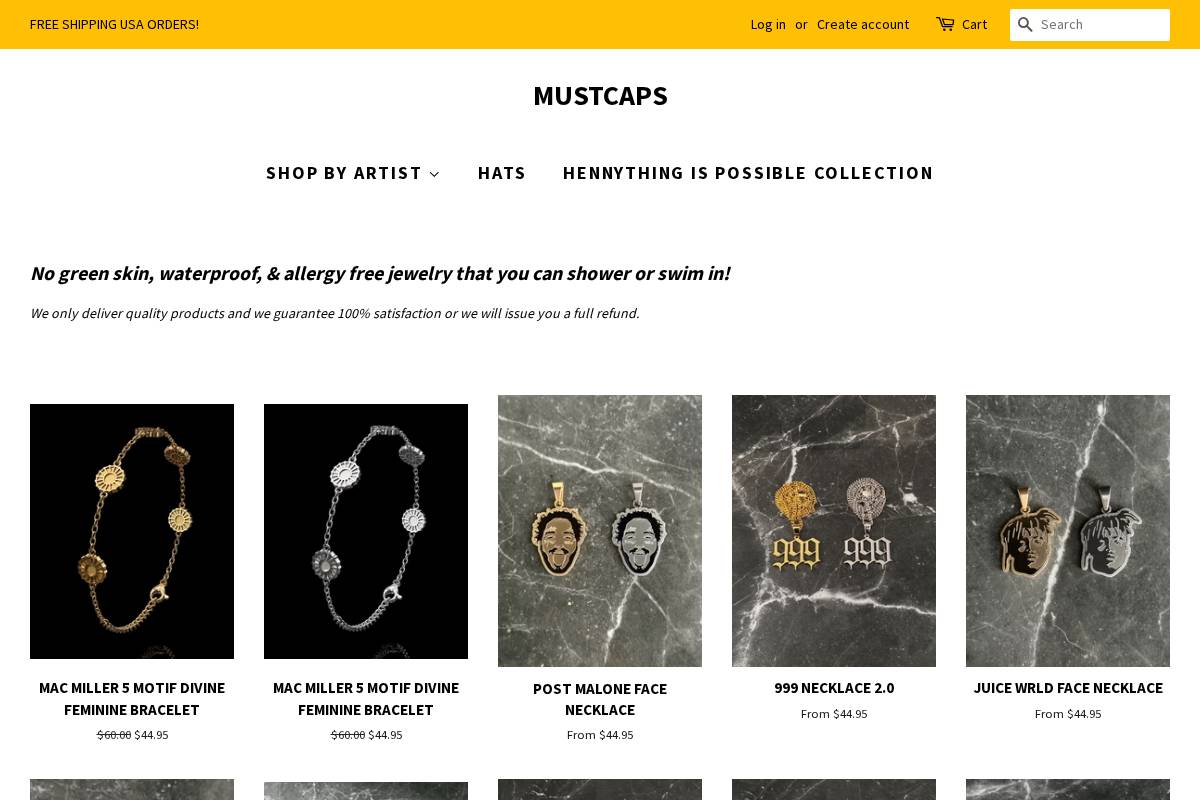Open the shopping cart icon
The width and height of the screenshot is (1200, 800).
[x=946, y=24]
